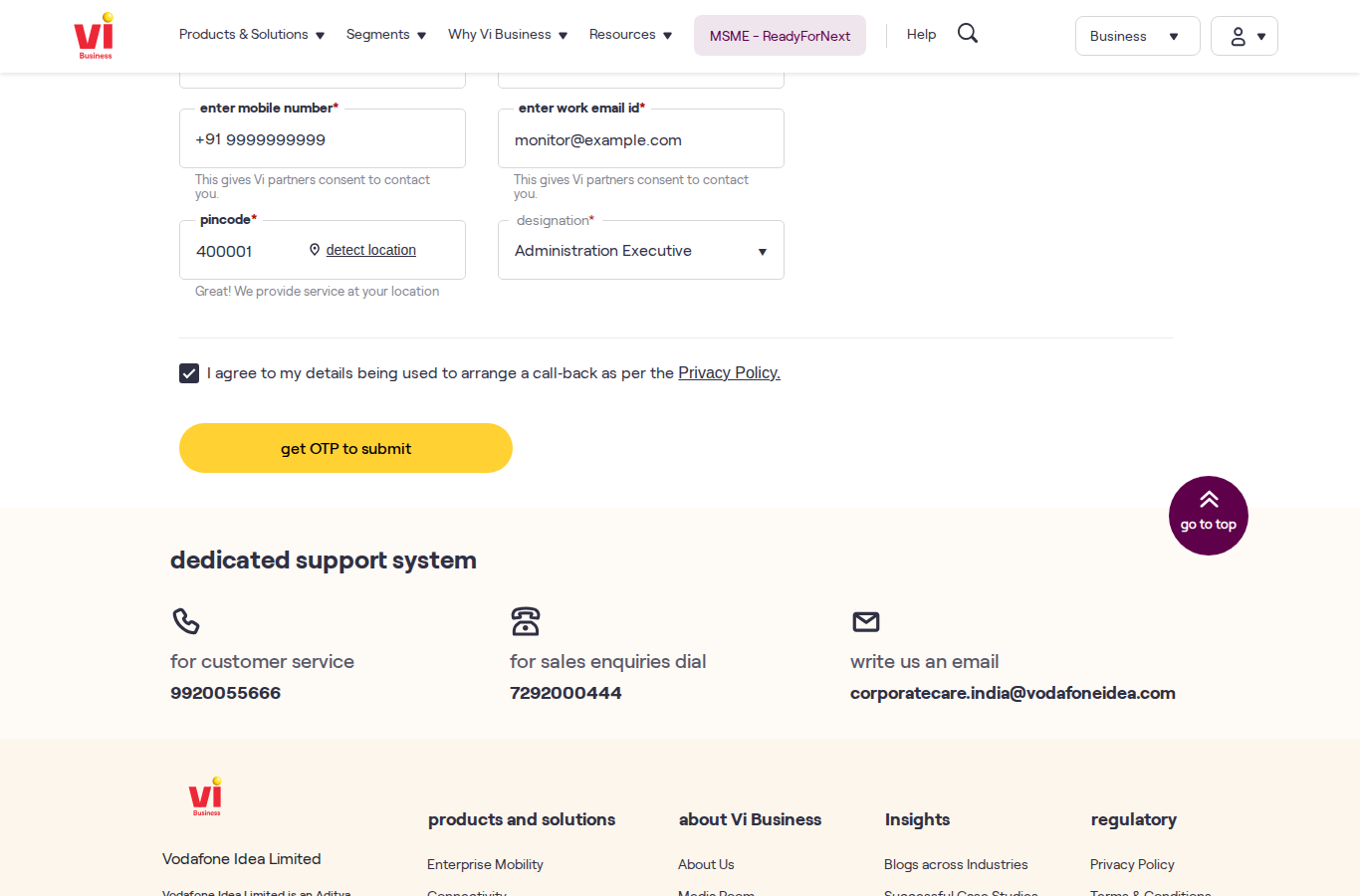The image size is (1360, 896).
Task: Click the phone icon for customer service
Action: pos(186,621)
